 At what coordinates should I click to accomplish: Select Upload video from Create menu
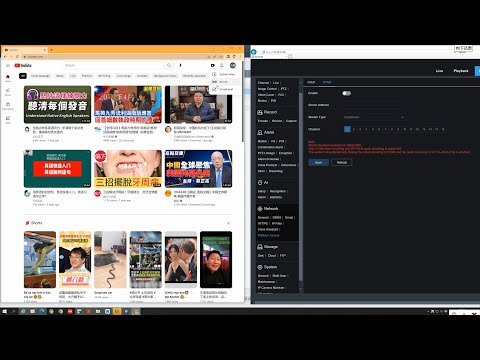(x=224, y=74)
